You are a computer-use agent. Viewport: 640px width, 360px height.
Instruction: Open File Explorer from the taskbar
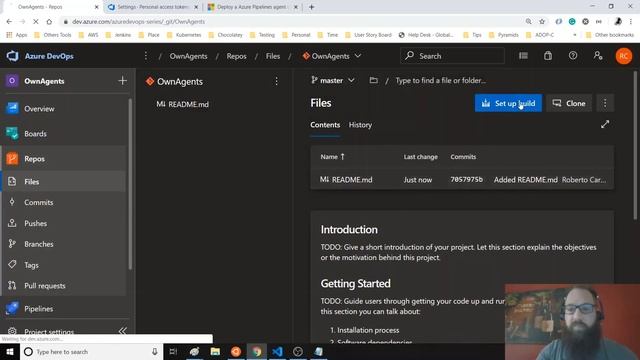[215, 351]
